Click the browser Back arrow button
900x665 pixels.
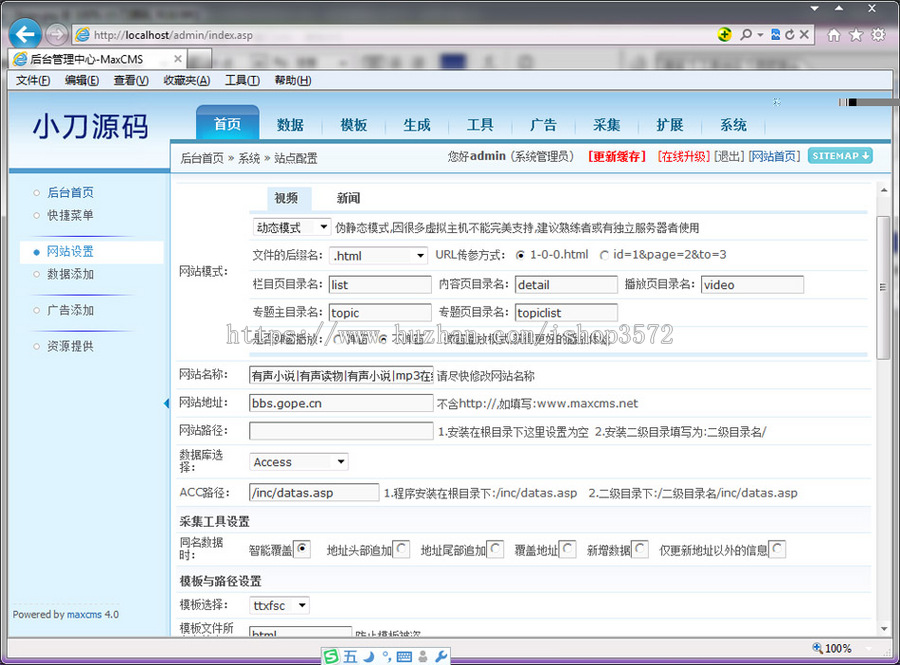tap(25, 34)
